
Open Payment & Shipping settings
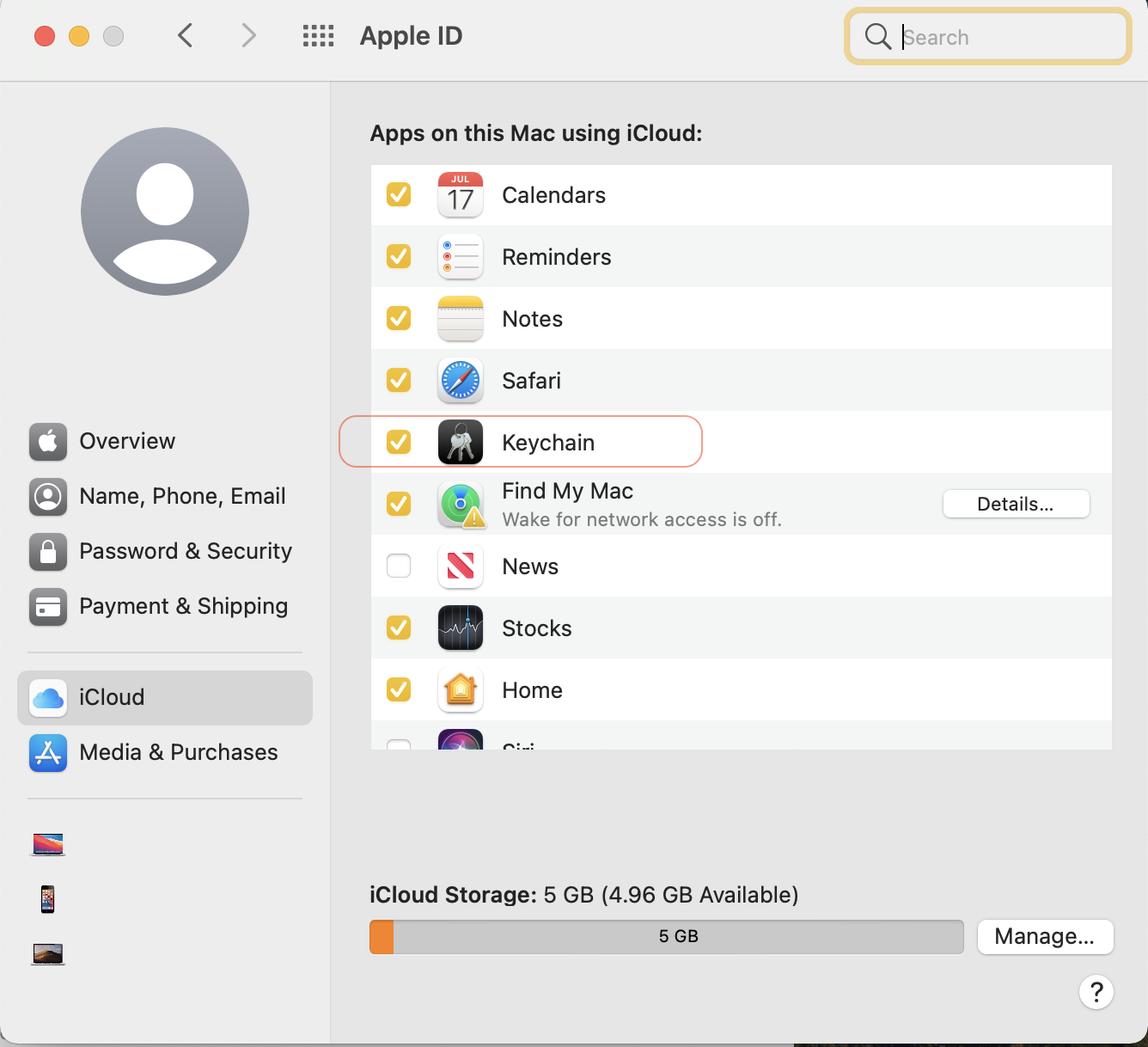(x=165, y=607)
